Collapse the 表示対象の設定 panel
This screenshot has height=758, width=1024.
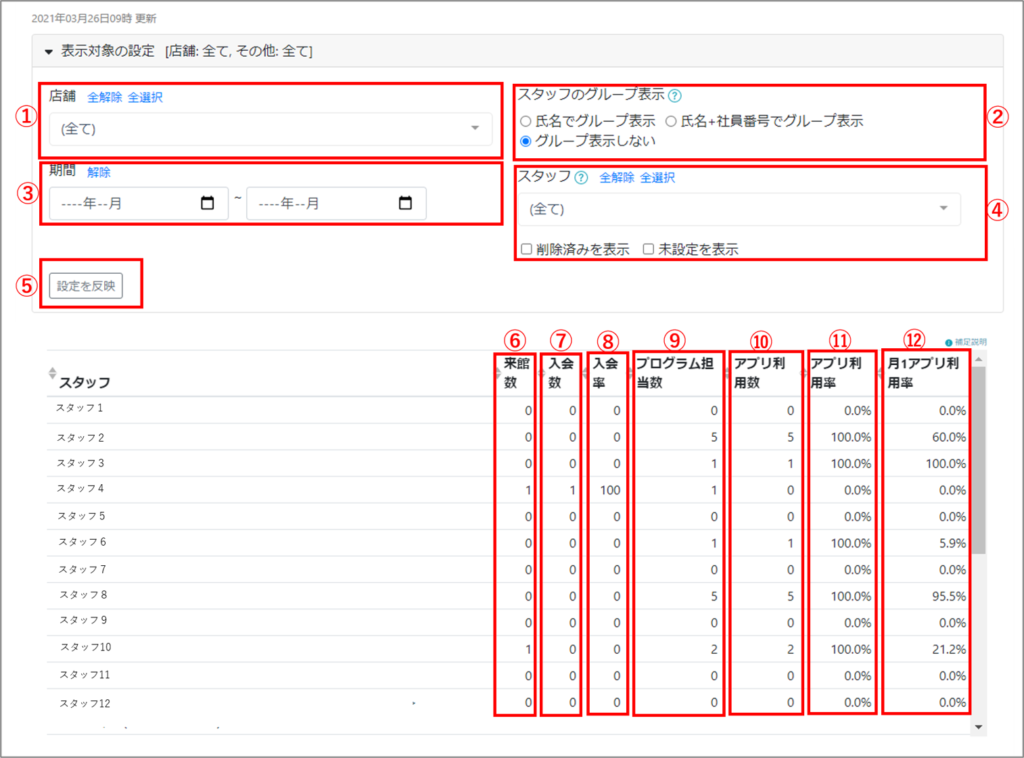coord(48,51)
